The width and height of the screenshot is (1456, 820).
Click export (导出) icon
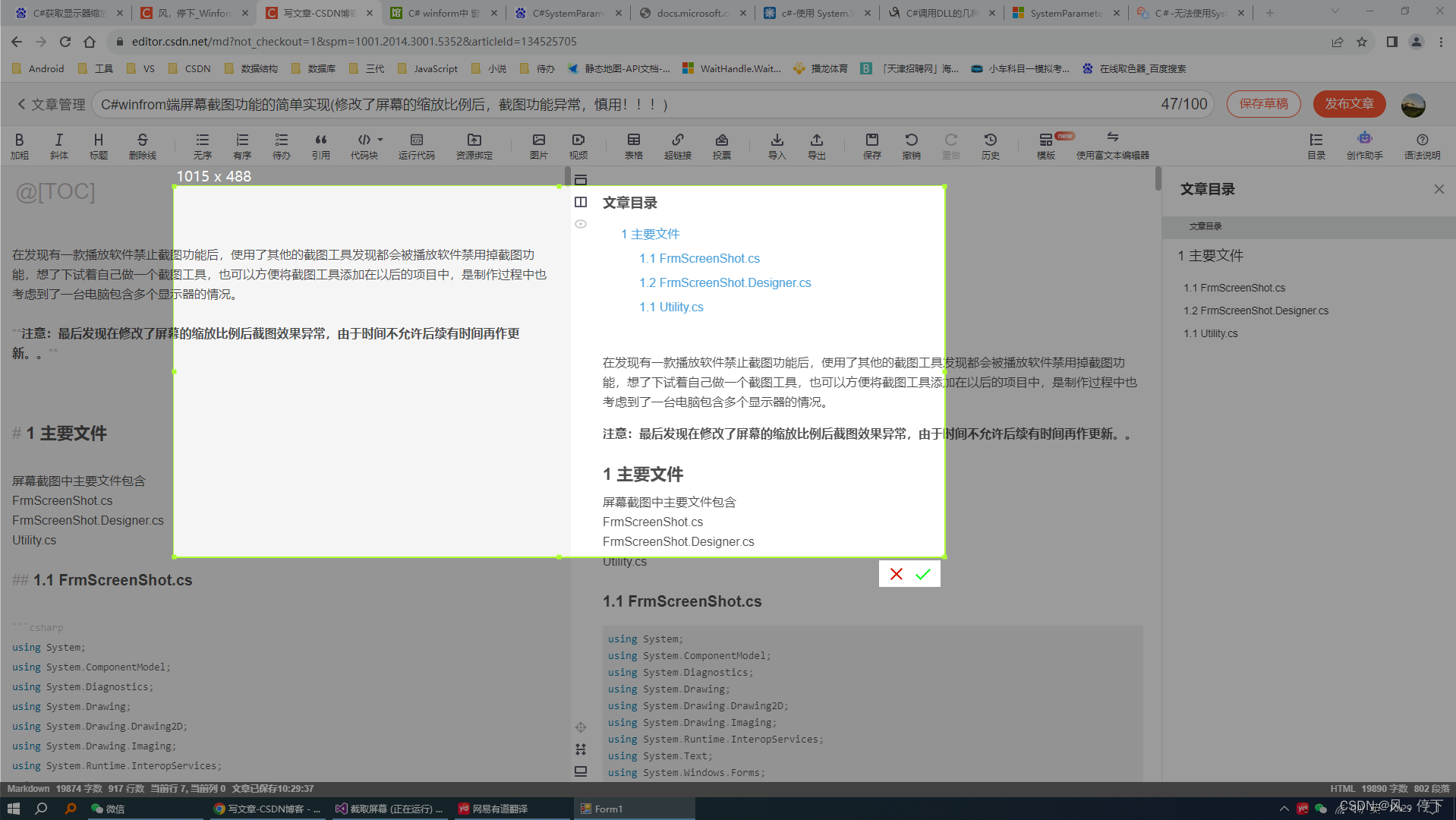tap(817, 146)
